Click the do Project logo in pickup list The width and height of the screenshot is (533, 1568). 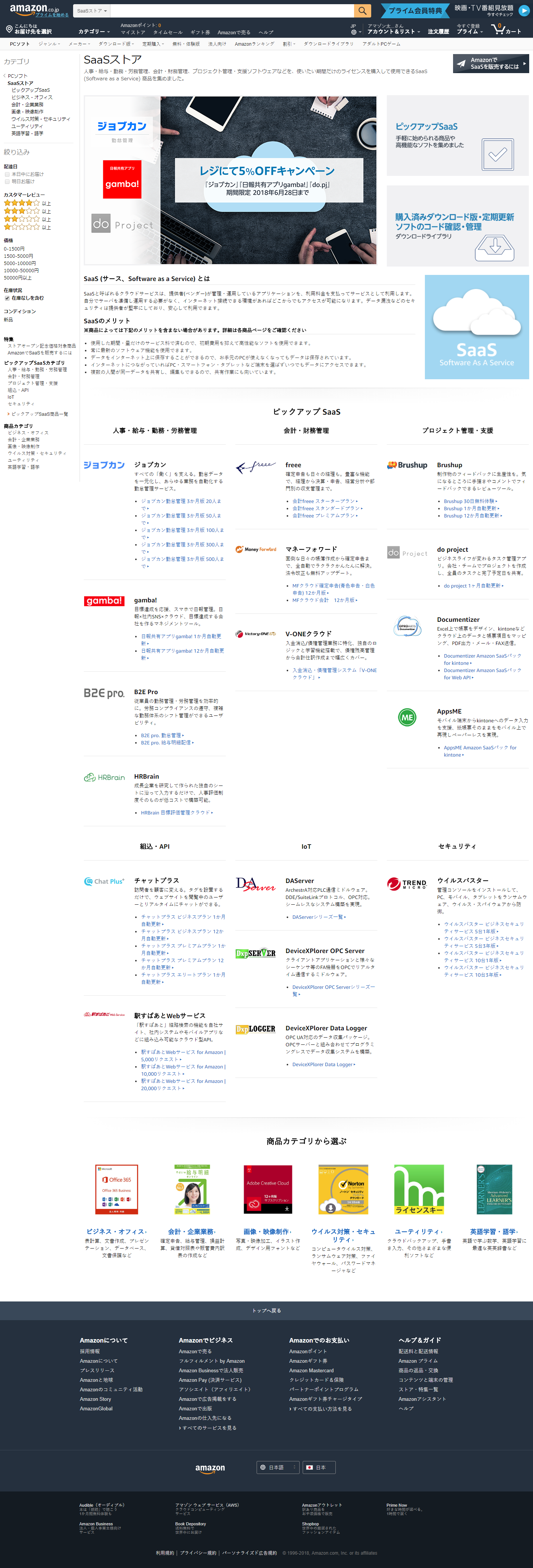click(x=407, y=553)
